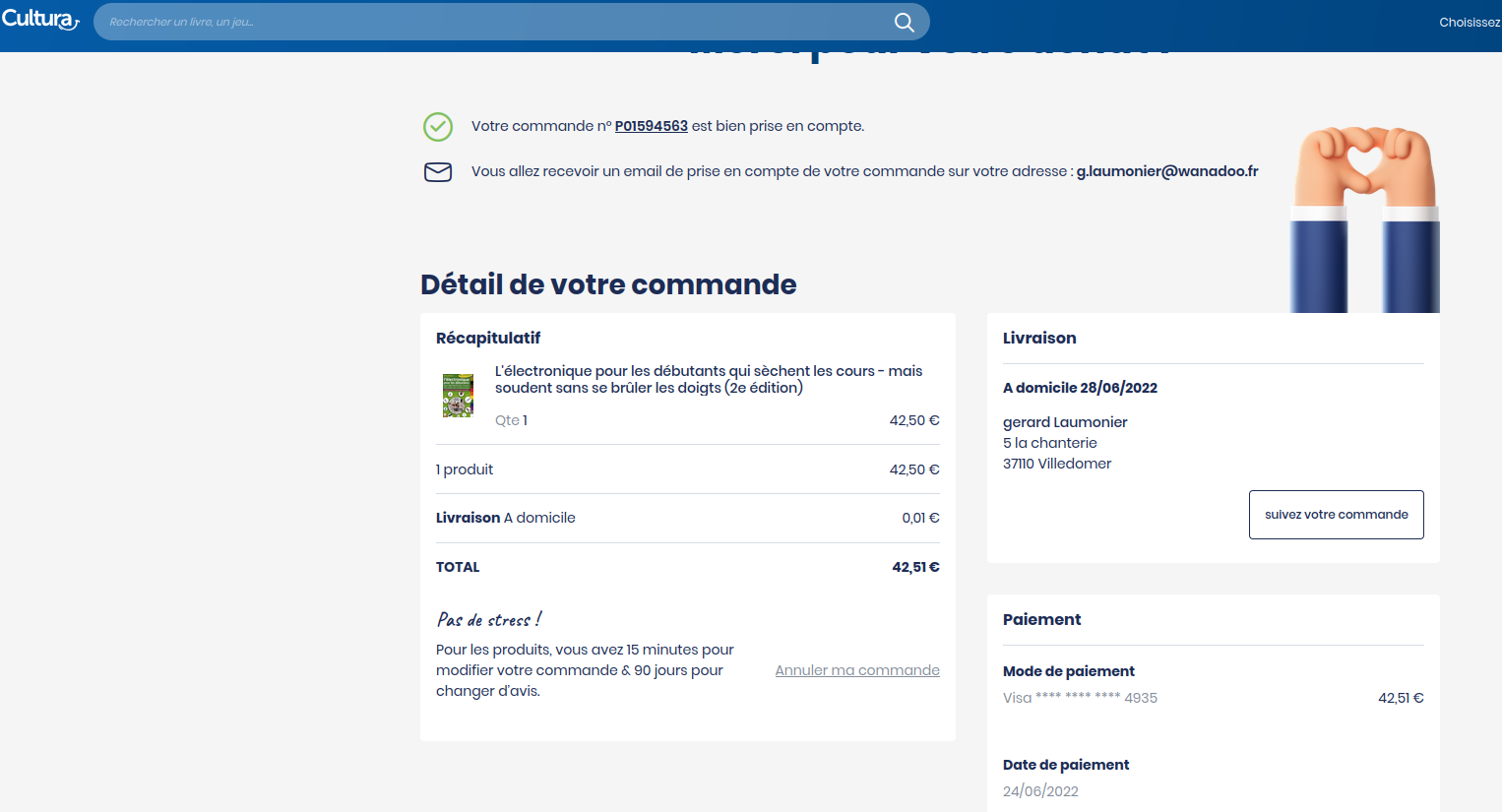Click the magnifying glass search icon
The width and height of the screenshot is (1502, 812).
[904, 22]
